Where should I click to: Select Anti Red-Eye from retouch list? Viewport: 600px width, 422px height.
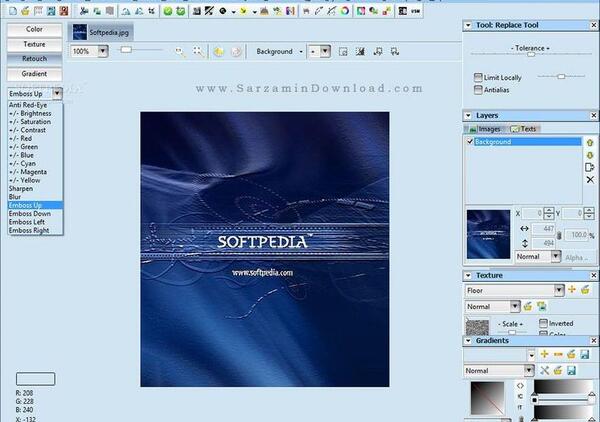(x=35, y=105)
